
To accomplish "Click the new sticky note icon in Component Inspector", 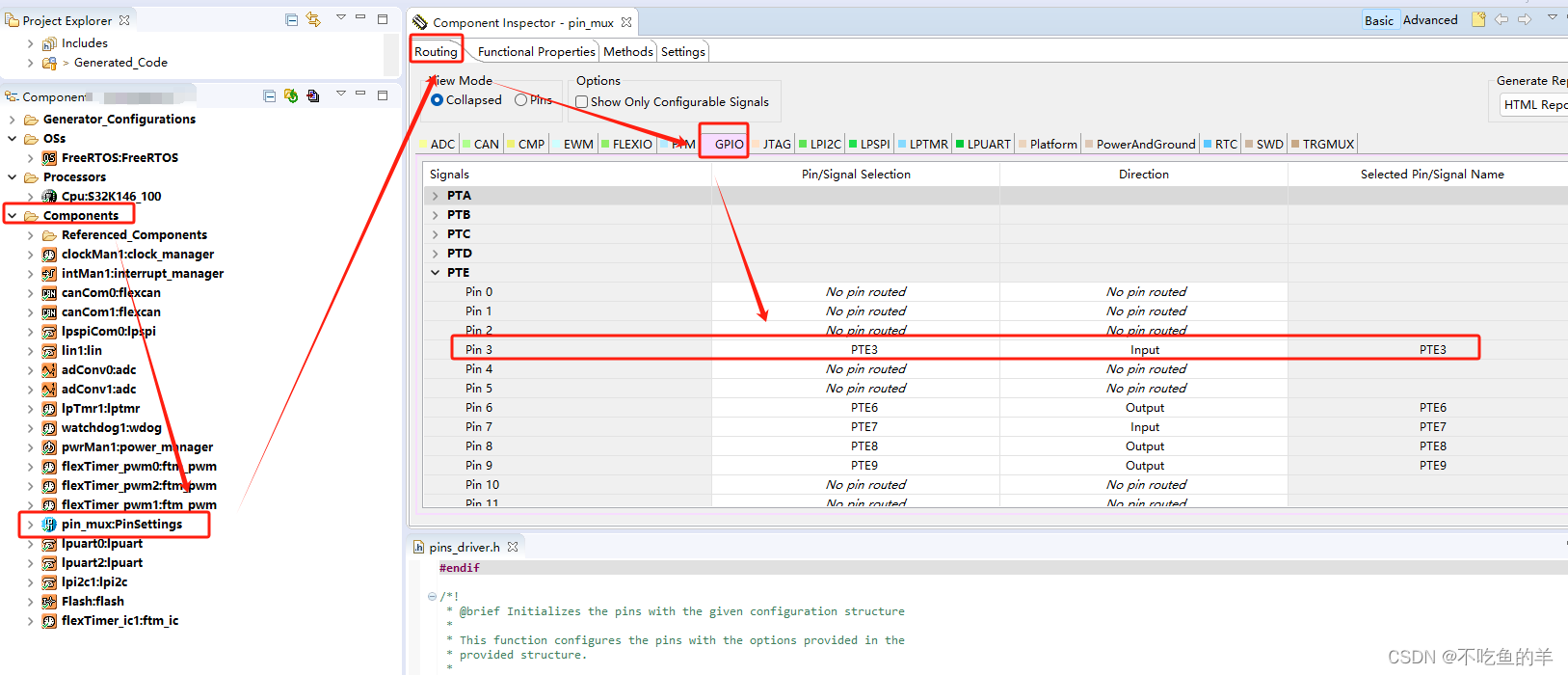I will click(1478, 19).
